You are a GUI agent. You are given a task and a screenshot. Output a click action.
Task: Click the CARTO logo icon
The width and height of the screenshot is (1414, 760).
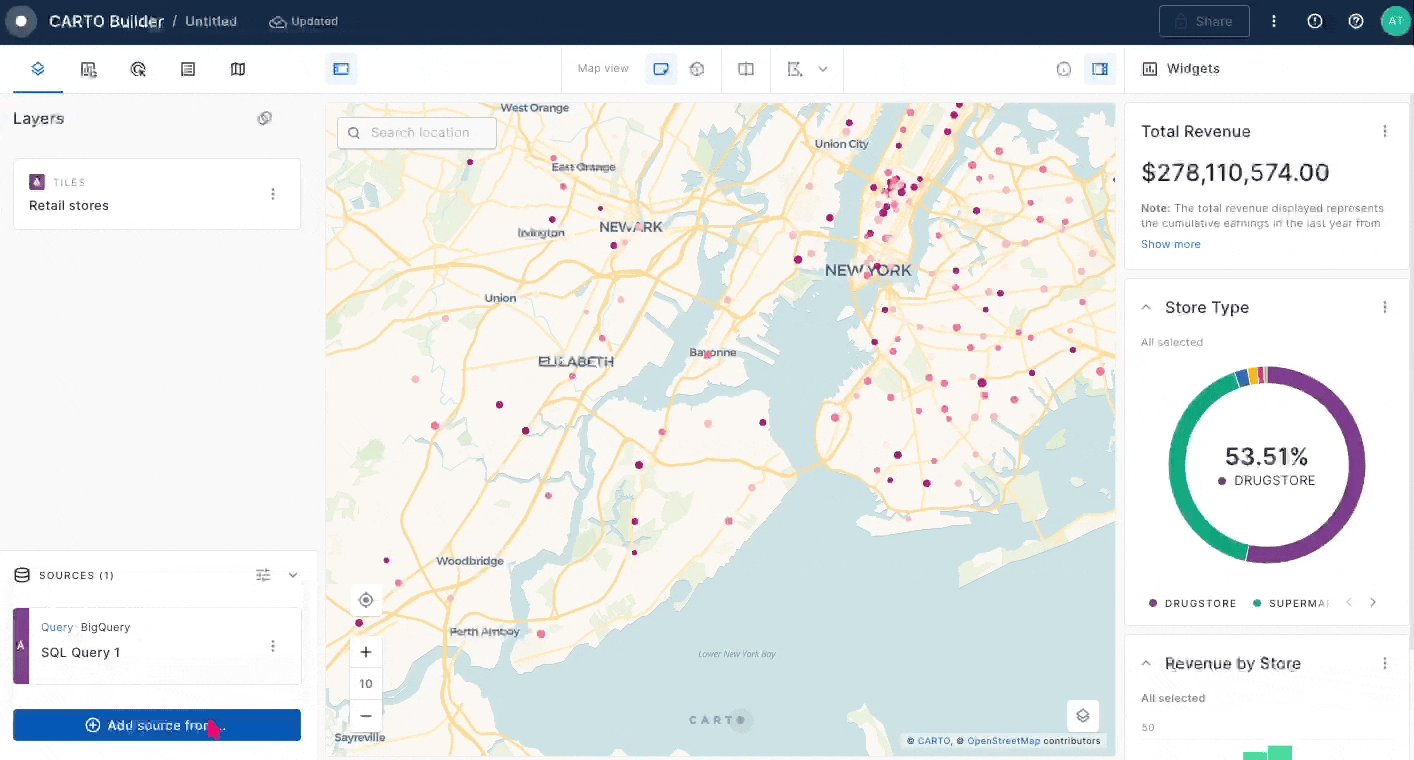pos(20,21)
